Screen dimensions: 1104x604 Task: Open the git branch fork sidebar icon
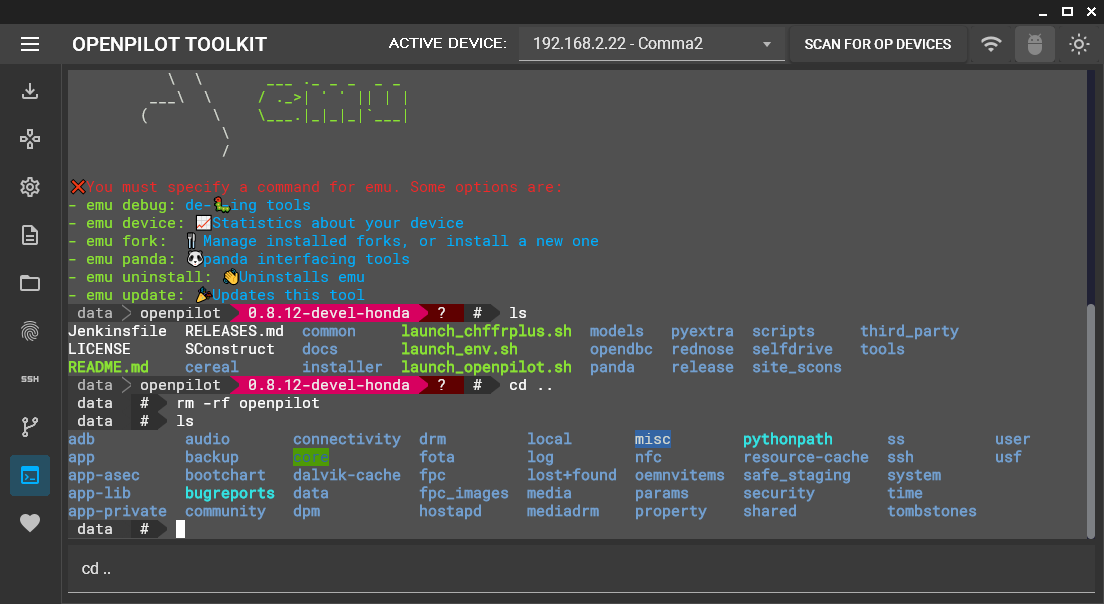[x=30, y=427]
